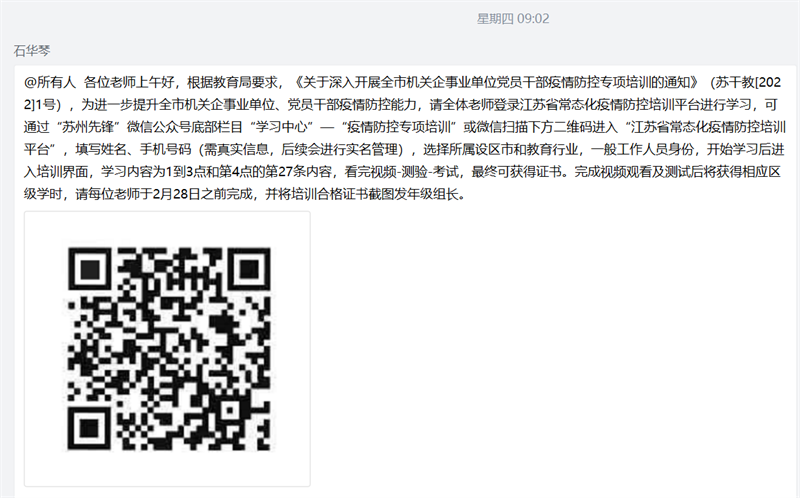Click the 星期四 09:02 timestamp
The image size is (800, 498).
[x=513, y=19]
